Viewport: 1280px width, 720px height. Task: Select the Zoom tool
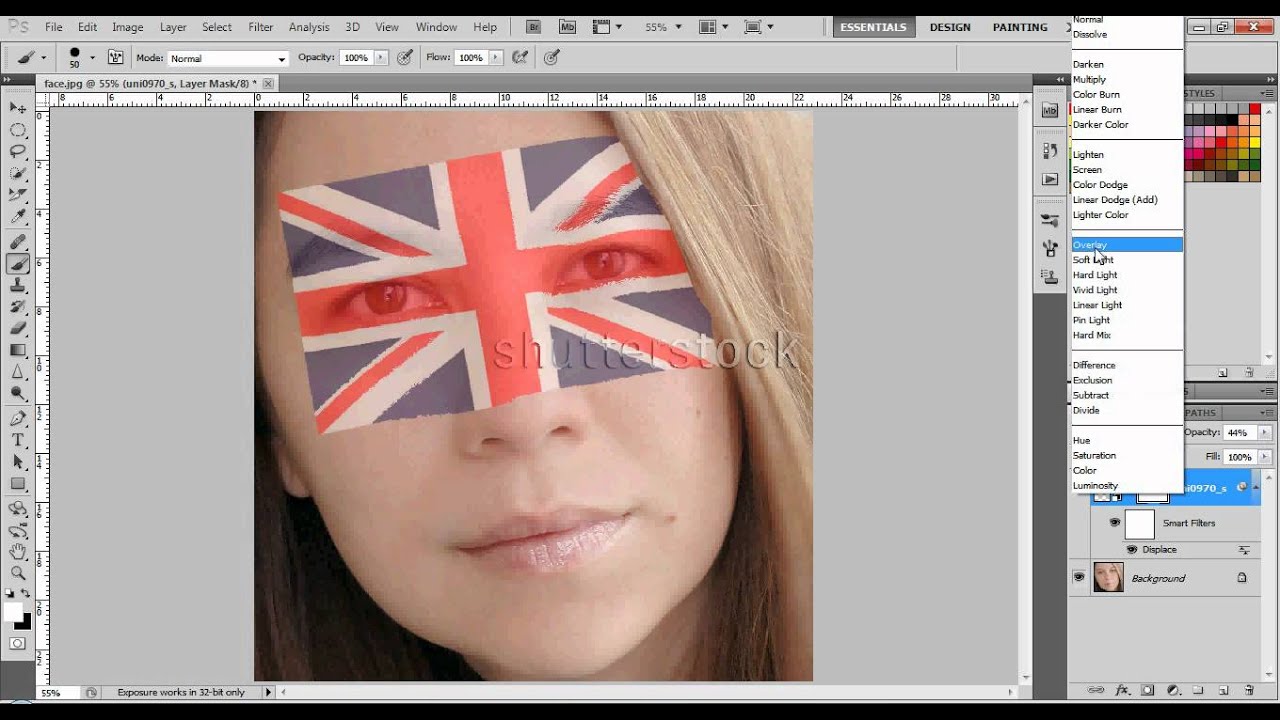[18, 573]
